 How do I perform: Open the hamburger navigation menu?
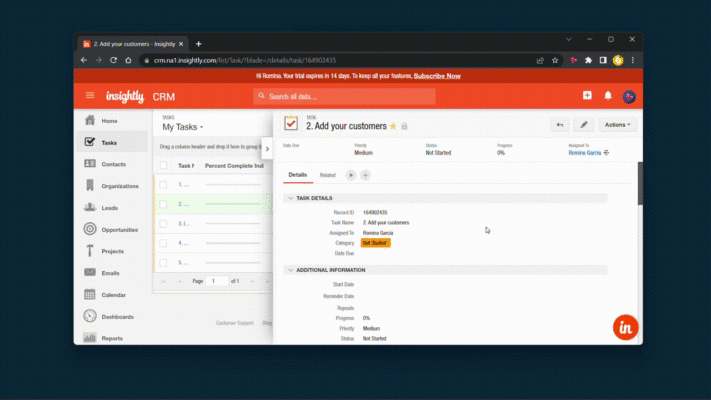90,95
